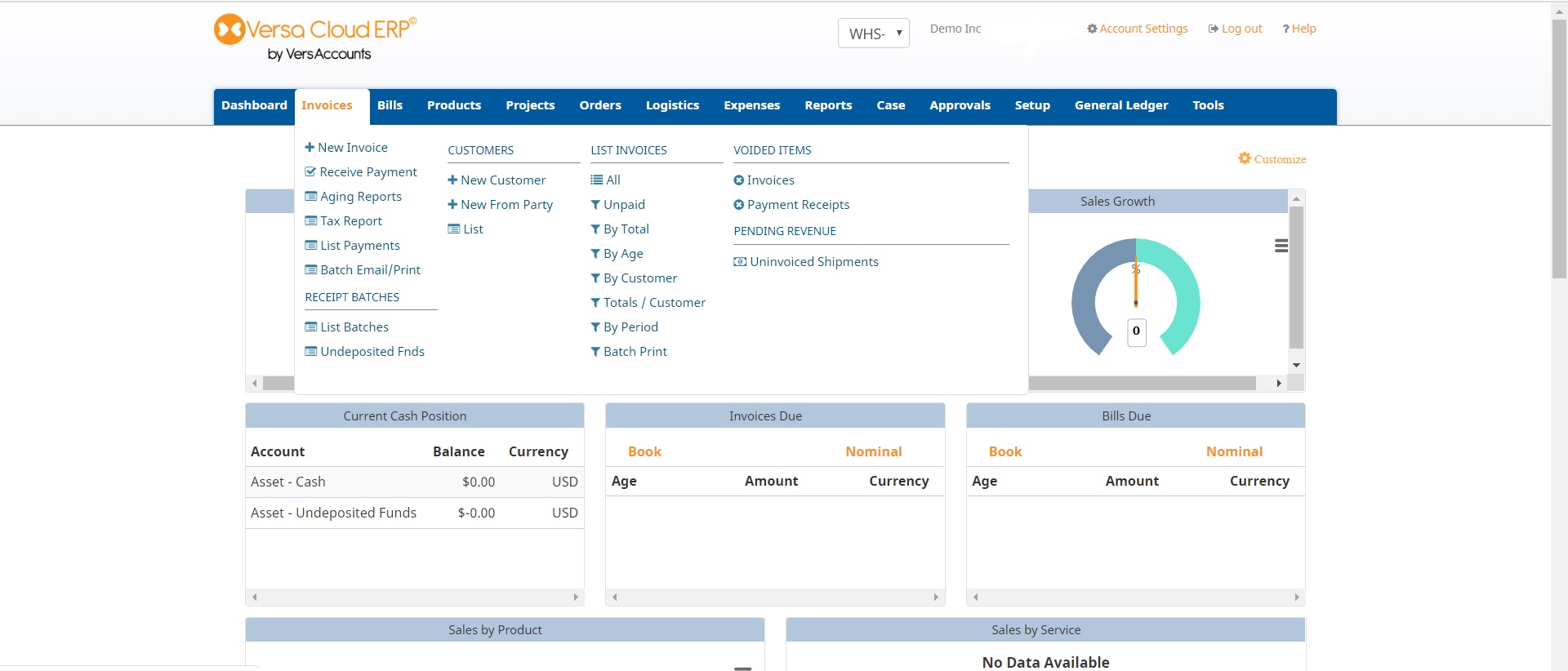
Task: Click the Versa Cloud ERP logo
Action: [314, 38]
